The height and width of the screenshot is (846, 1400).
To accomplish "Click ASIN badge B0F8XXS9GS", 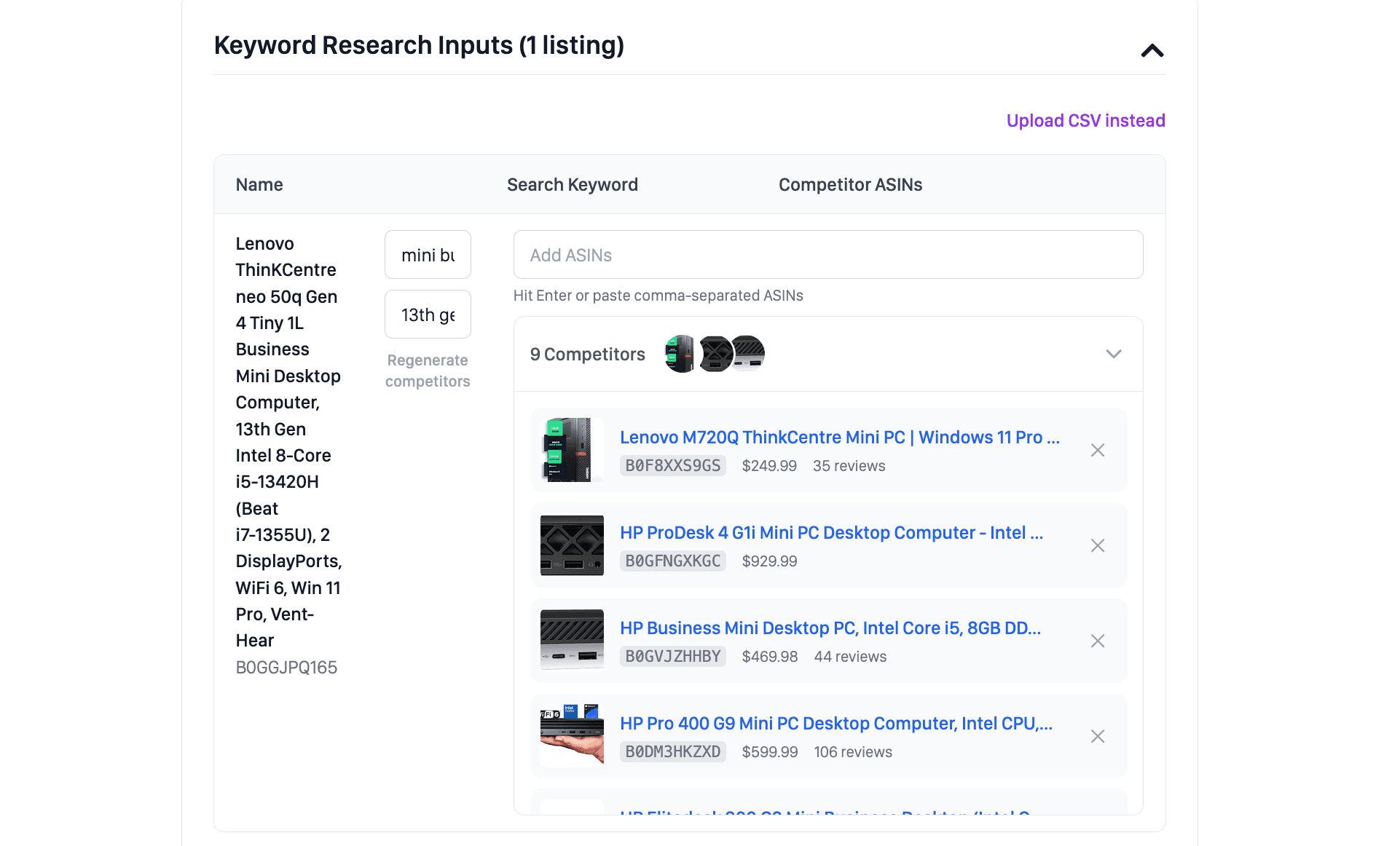I will coord(673,466).
